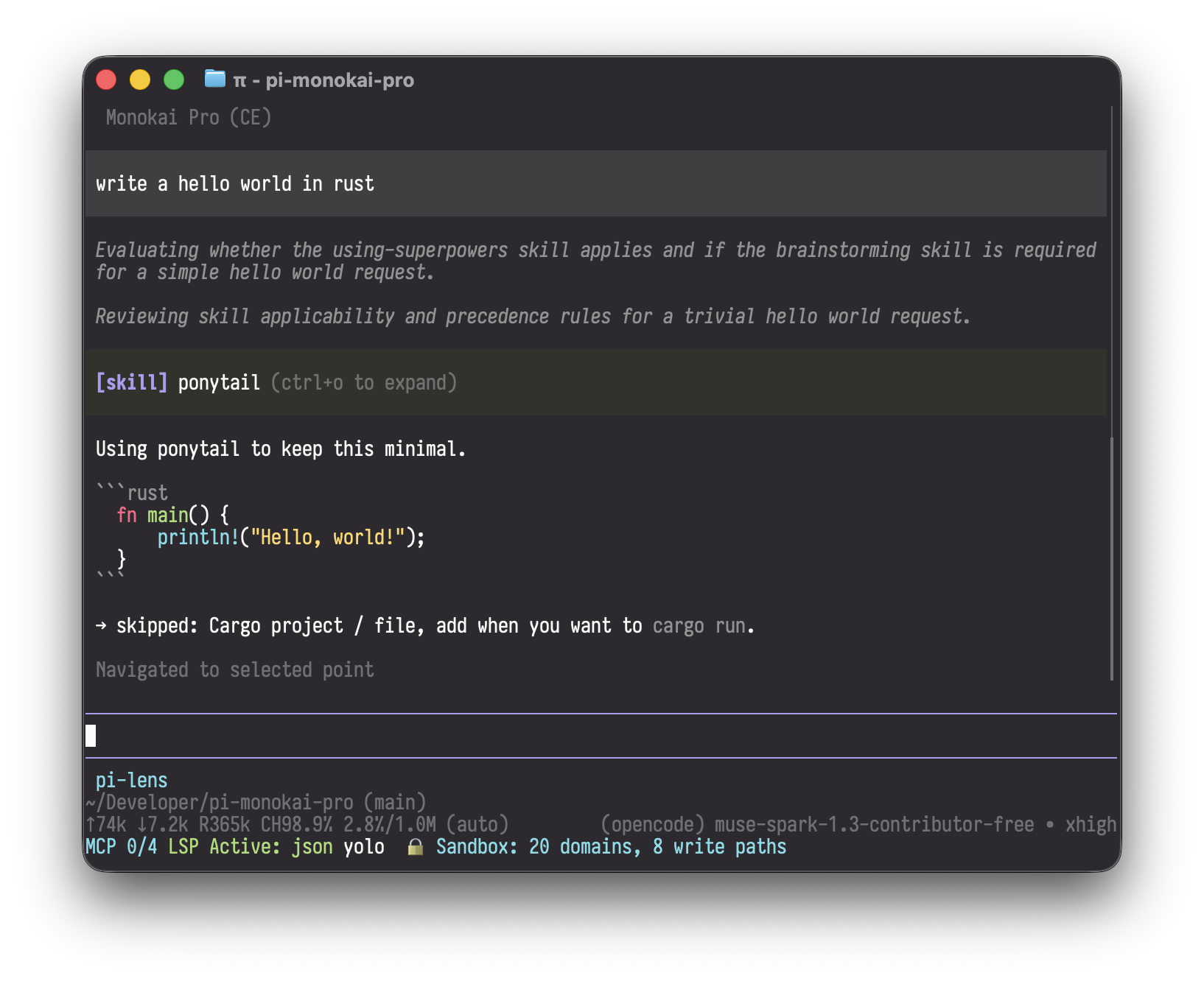Click 'Using ponytail to keep this minimal.'
The width and height of the screenshot is (1204, 981).
[281, 449]
